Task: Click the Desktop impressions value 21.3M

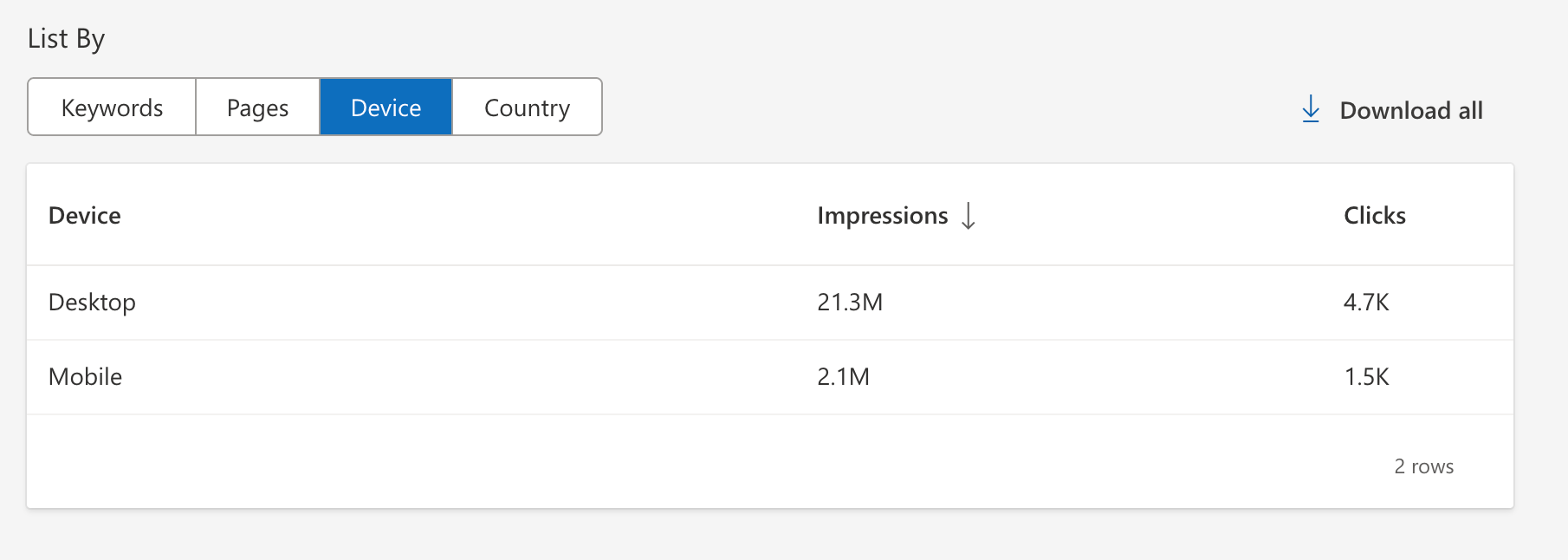Action: 850,302
